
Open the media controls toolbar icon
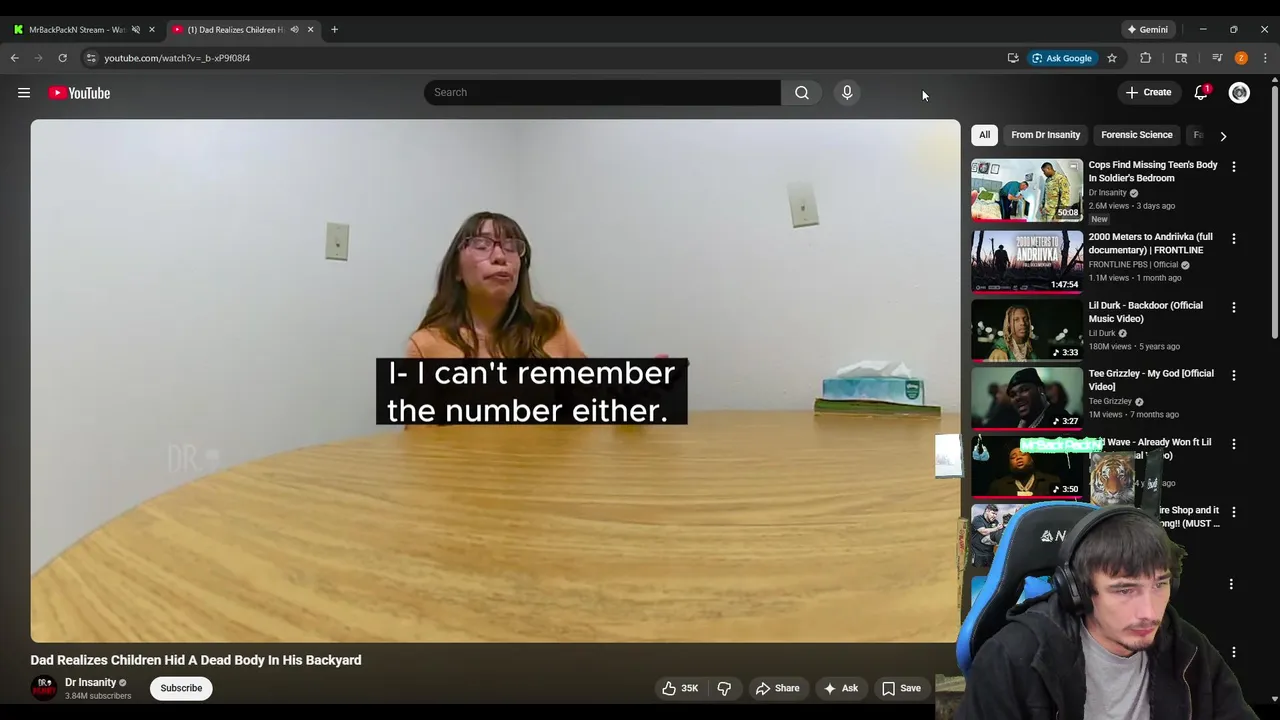pos(1217,58)
